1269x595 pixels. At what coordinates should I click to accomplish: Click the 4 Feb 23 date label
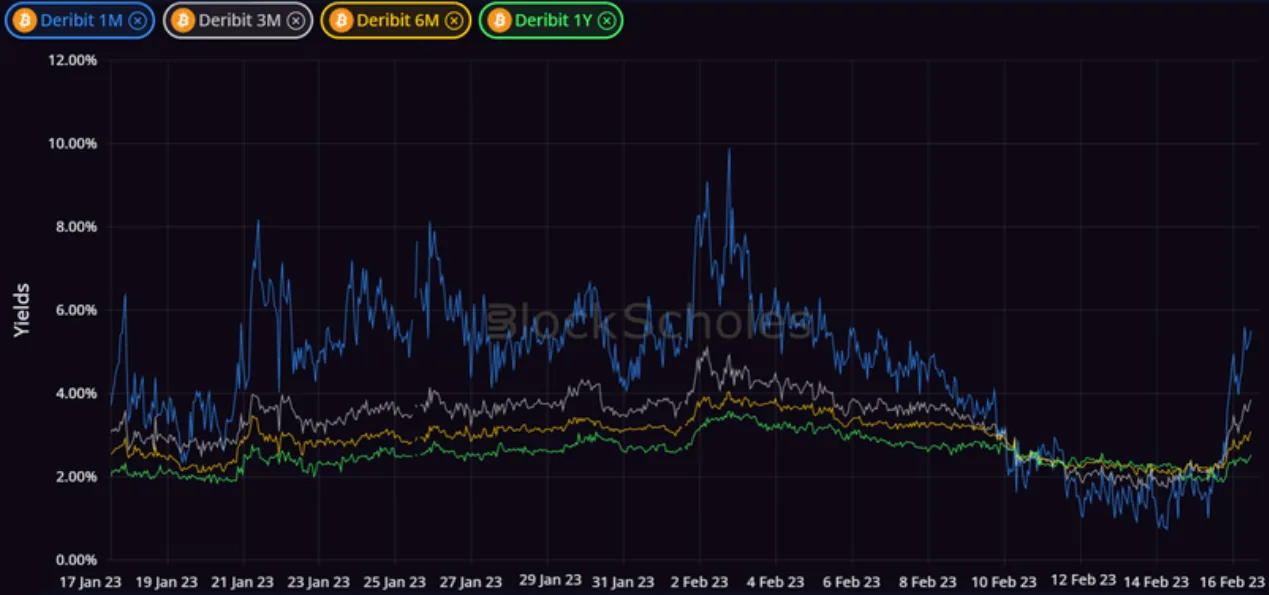tap(777, 581)
